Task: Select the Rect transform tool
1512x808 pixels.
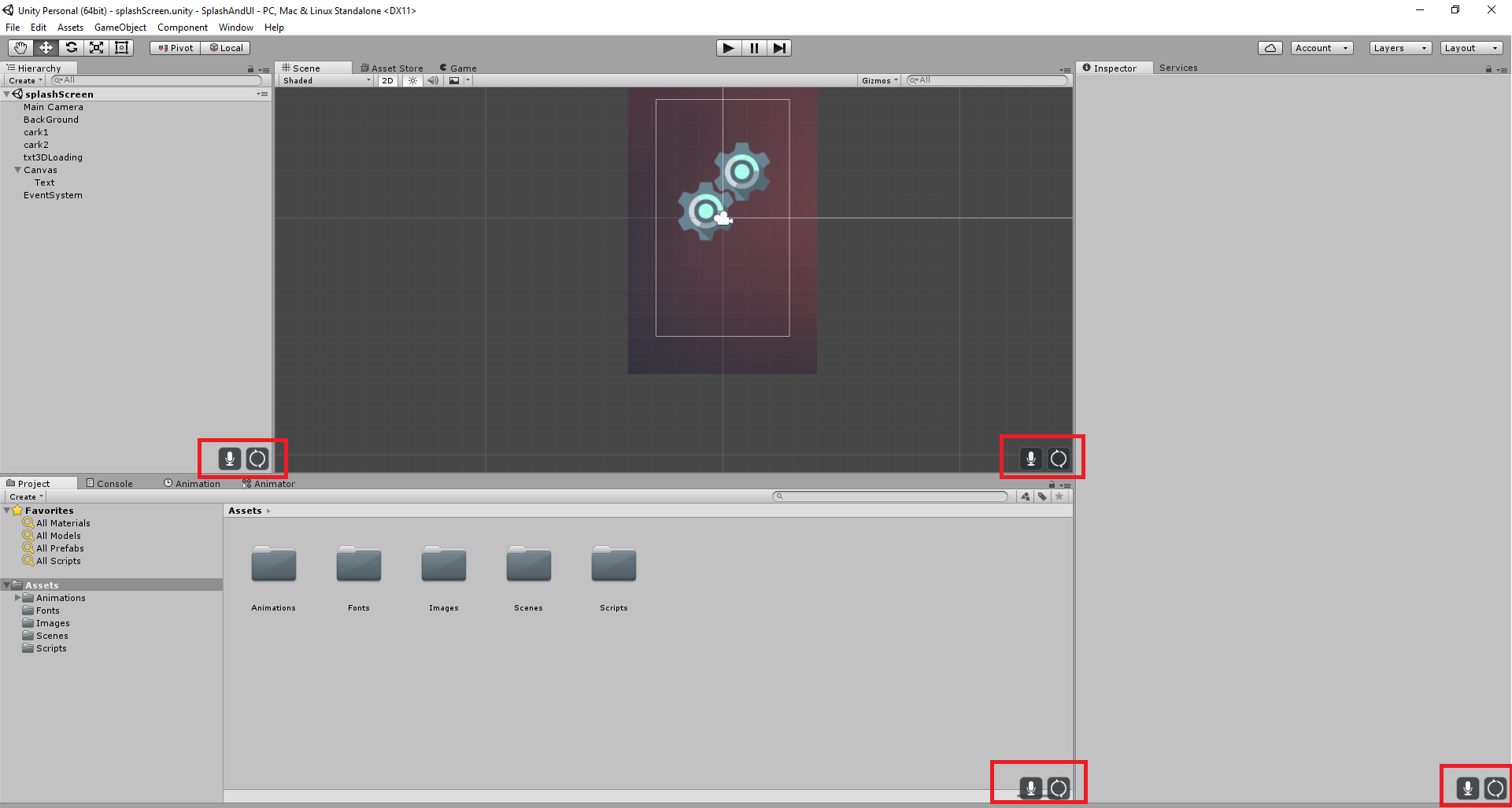Action: coord(121,47)
